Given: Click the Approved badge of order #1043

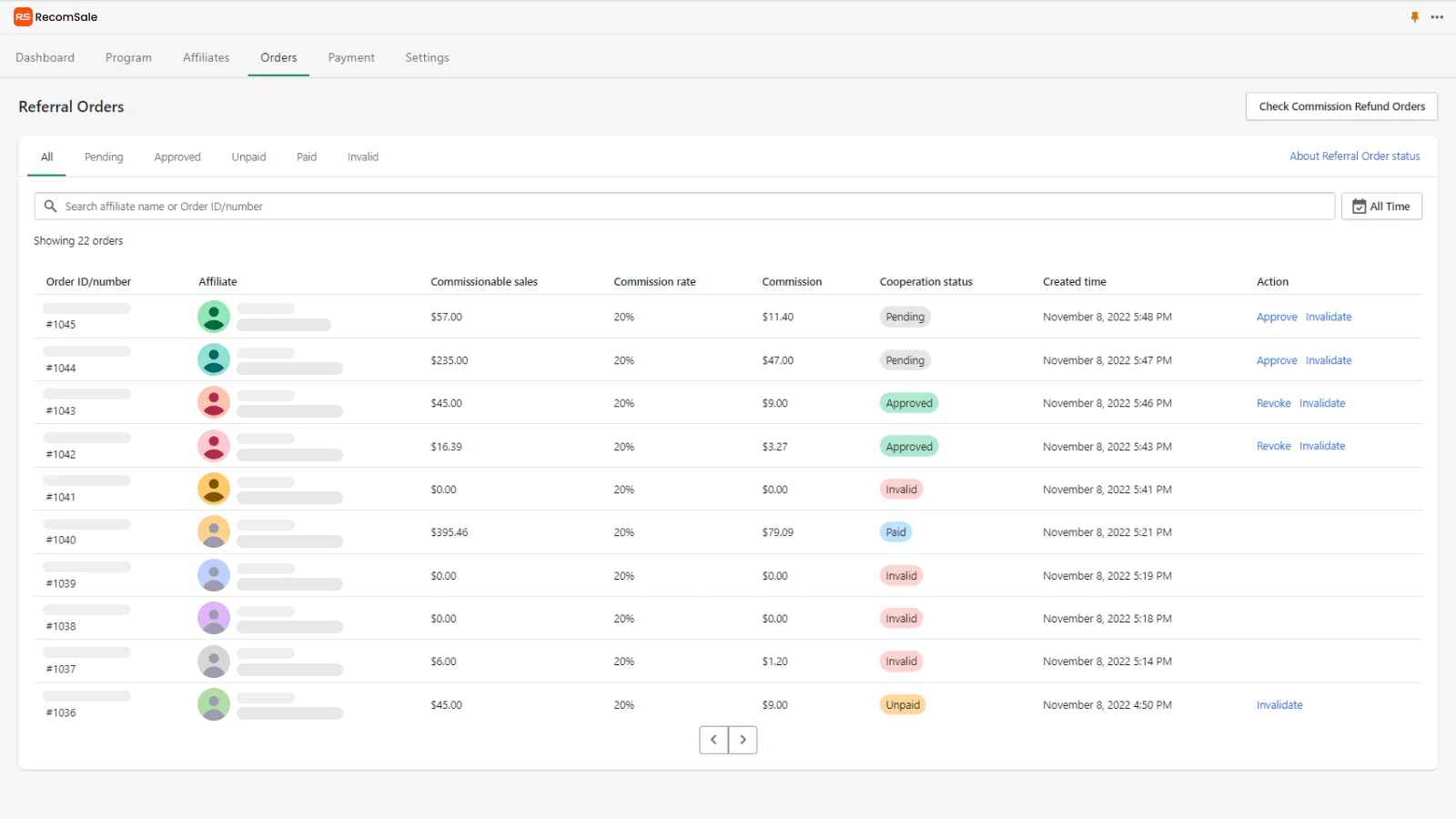Looking at the screenshot, I should tap(909, 403).
